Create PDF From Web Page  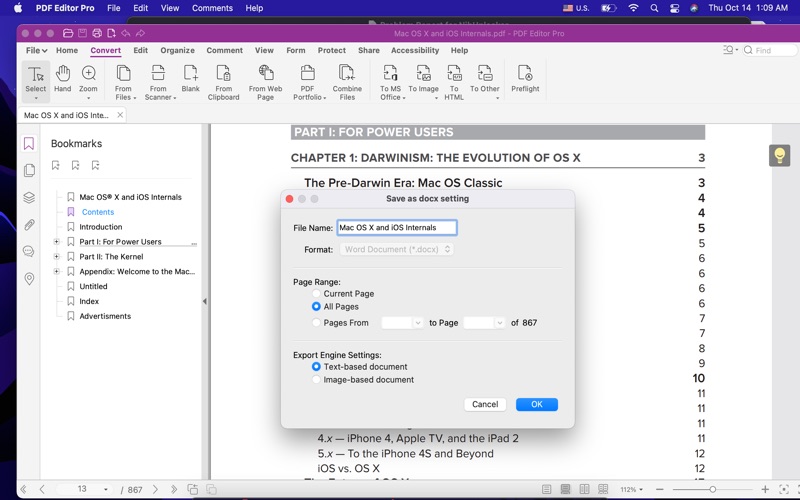point(265,82)
